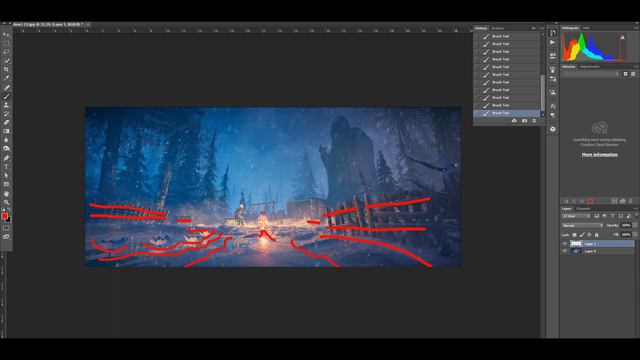Open the Normal blend mode dropdown
The image size is (640, 360).
pyautogui.click(x=582, y=225)
